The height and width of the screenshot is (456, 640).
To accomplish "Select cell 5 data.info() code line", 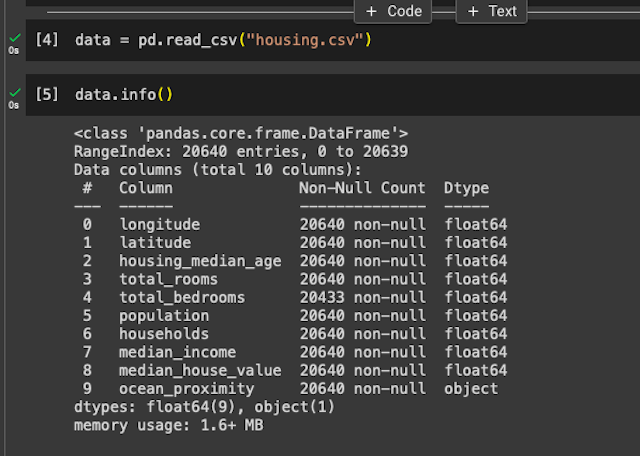I will pyautogui.click(x=124, y=95).
